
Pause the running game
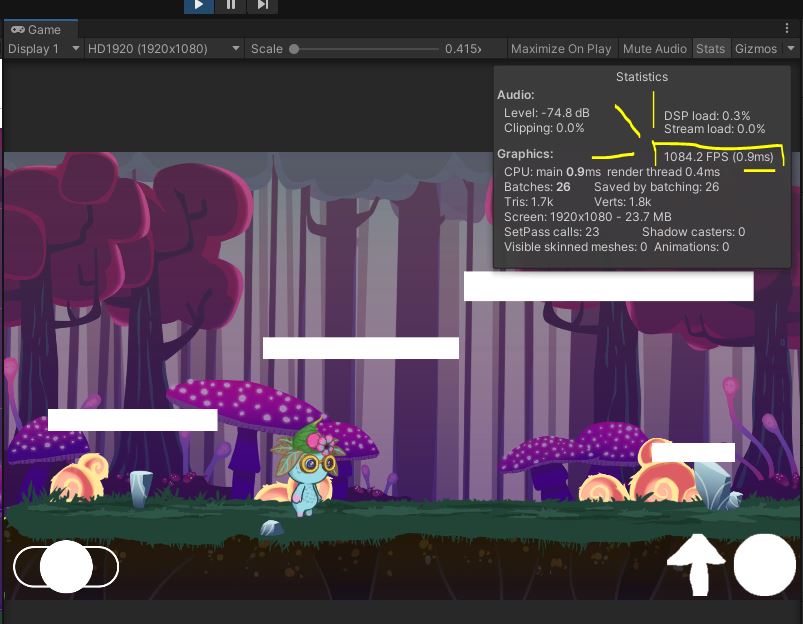(230, 6)
